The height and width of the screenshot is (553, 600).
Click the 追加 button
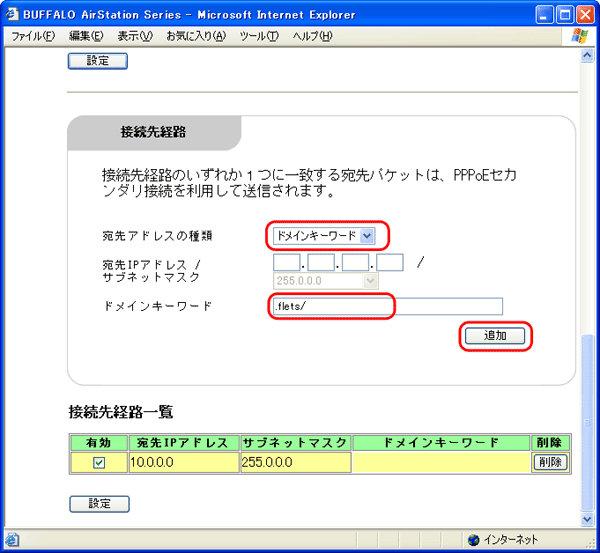[x=495, y=336]
